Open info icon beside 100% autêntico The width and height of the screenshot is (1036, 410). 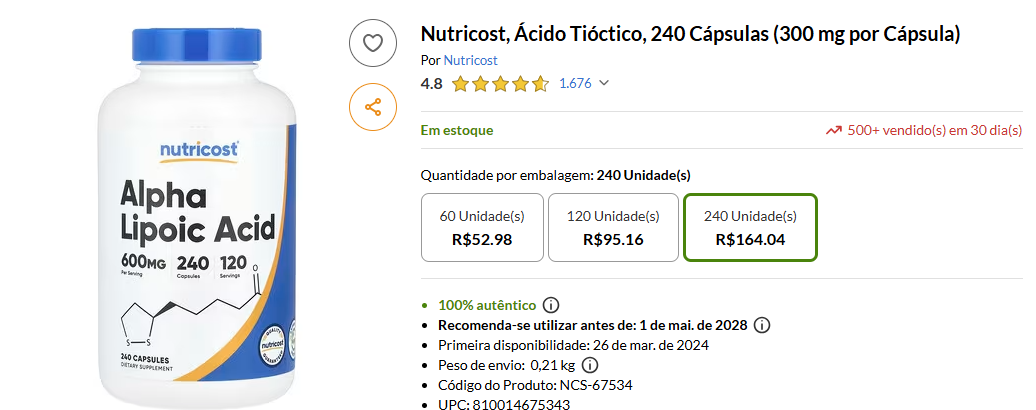(551, 305)
